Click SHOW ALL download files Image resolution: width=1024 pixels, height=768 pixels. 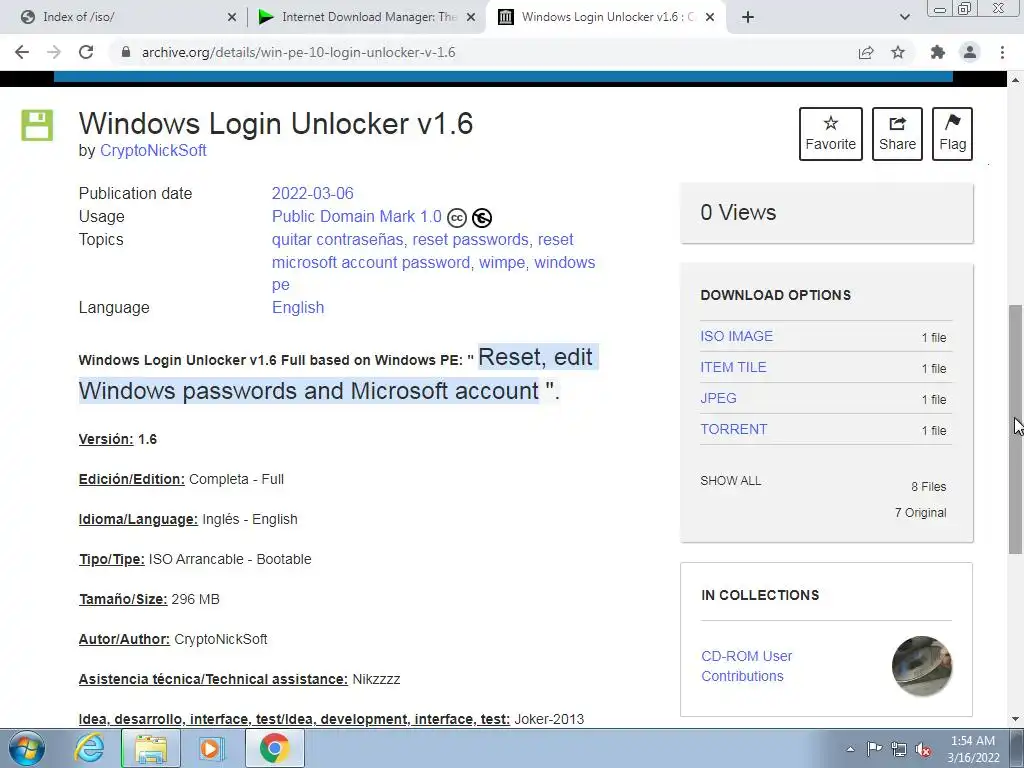click(x=730, y=481)
